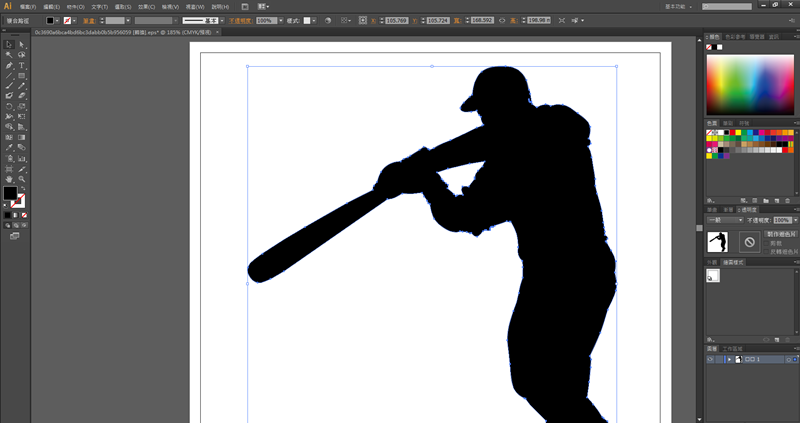Open the 文字(T) menu
The width and height of the screenshot is (800, 423).
[x=100, y=6]
